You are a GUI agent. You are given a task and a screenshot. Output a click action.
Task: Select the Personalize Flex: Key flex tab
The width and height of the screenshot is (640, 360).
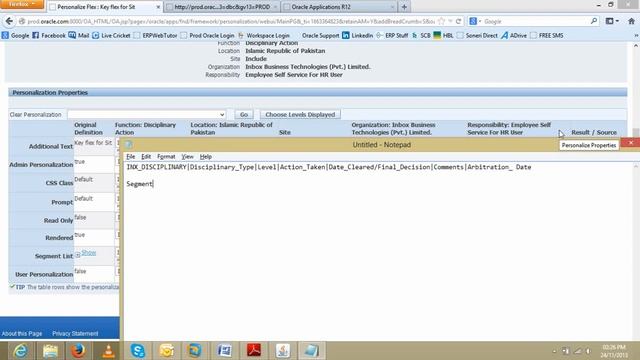(x=104, y=7)
